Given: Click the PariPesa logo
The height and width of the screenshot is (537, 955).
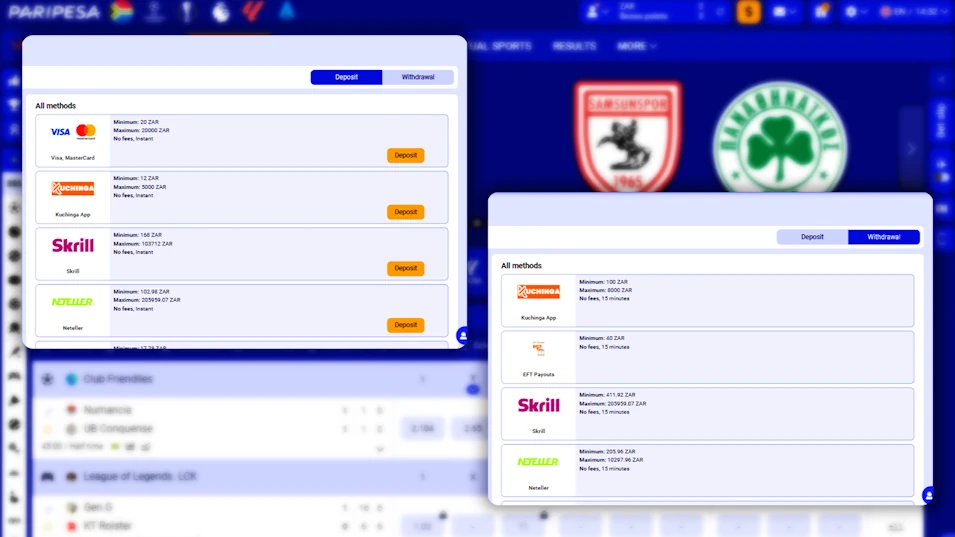Looking at the screenshot, I should [54, 12].
